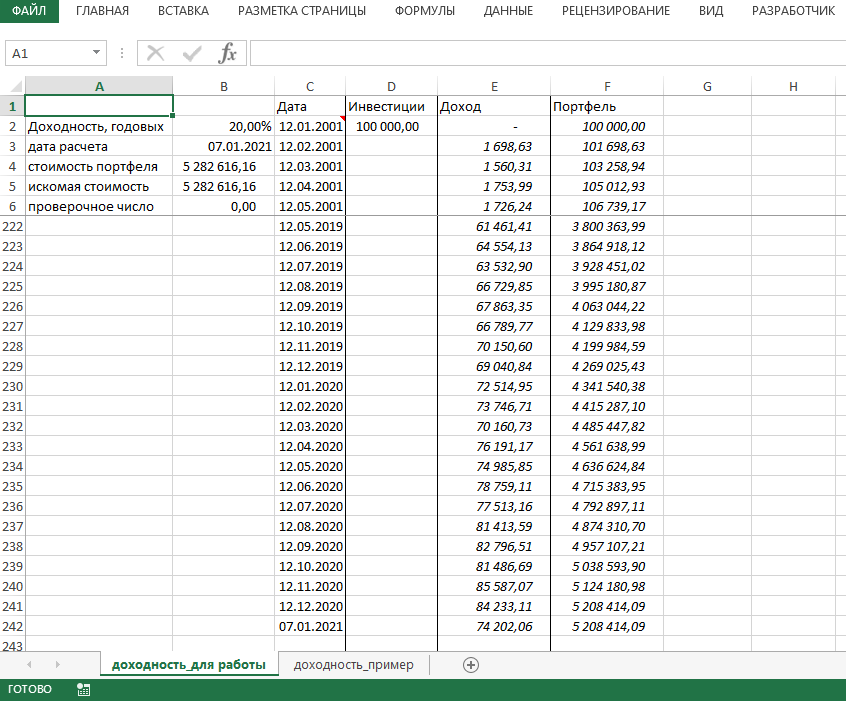This screenshot has height=701, width=846.
Task: Open the ДАННЫЕ ribbon tab
Action: click(x=508, y=11)
